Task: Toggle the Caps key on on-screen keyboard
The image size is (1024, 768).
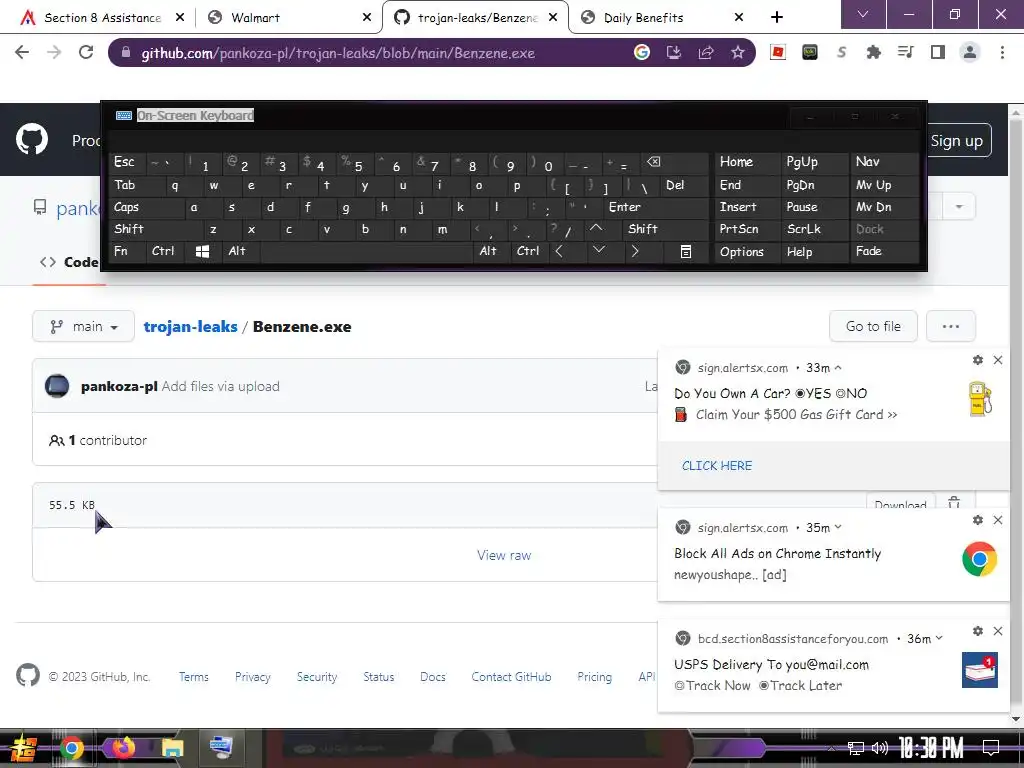Action: coord(146,208)
